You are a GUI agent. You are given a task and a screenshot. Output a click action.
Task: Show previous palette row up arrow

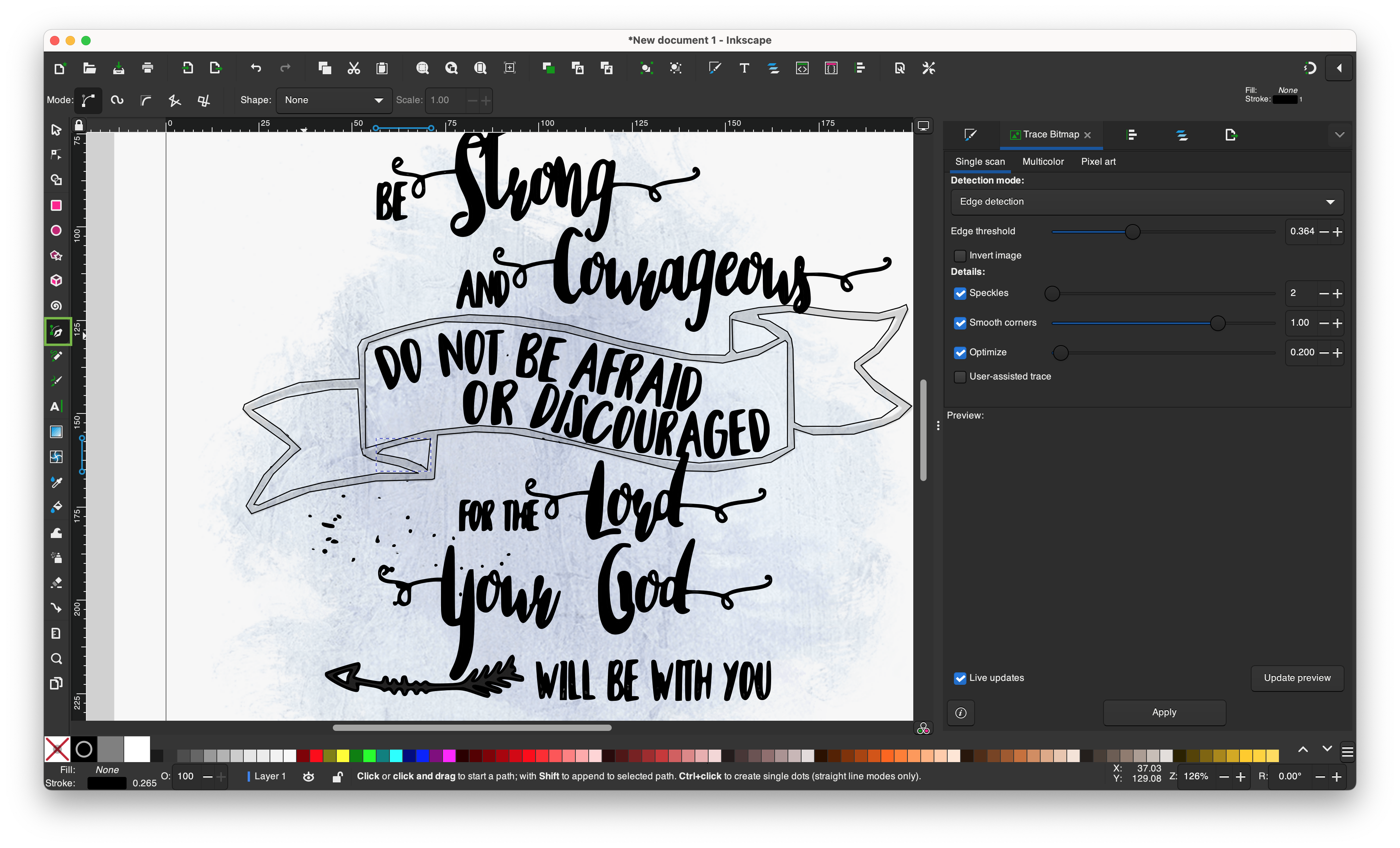pos(1303,750)
